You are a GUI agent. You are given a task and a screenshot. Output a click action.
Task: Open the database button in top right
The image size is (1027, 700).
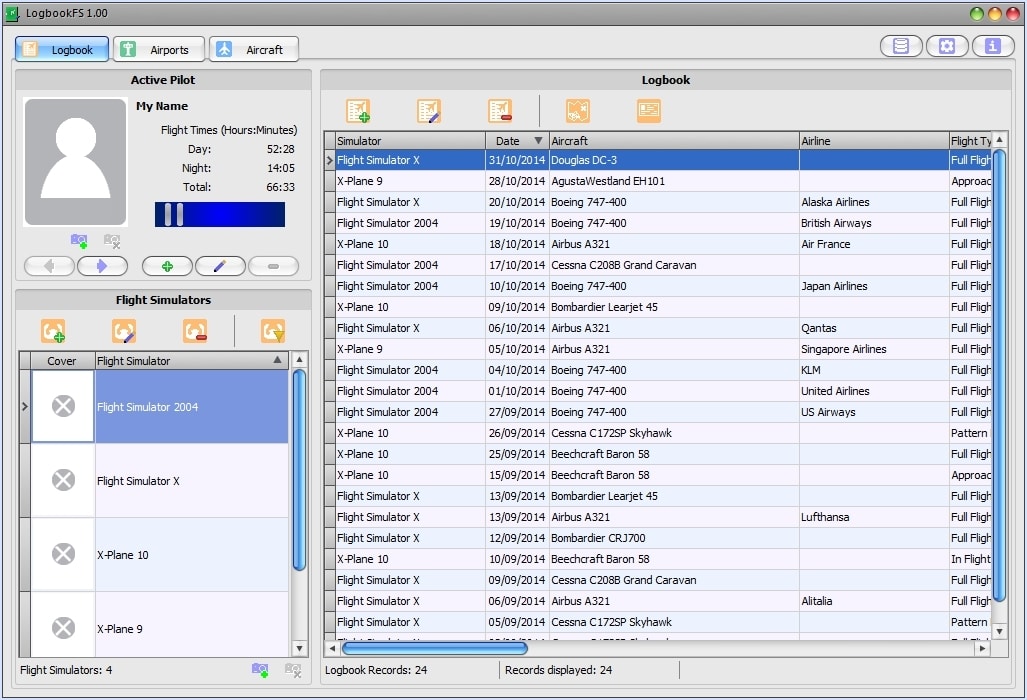(901, 46)
